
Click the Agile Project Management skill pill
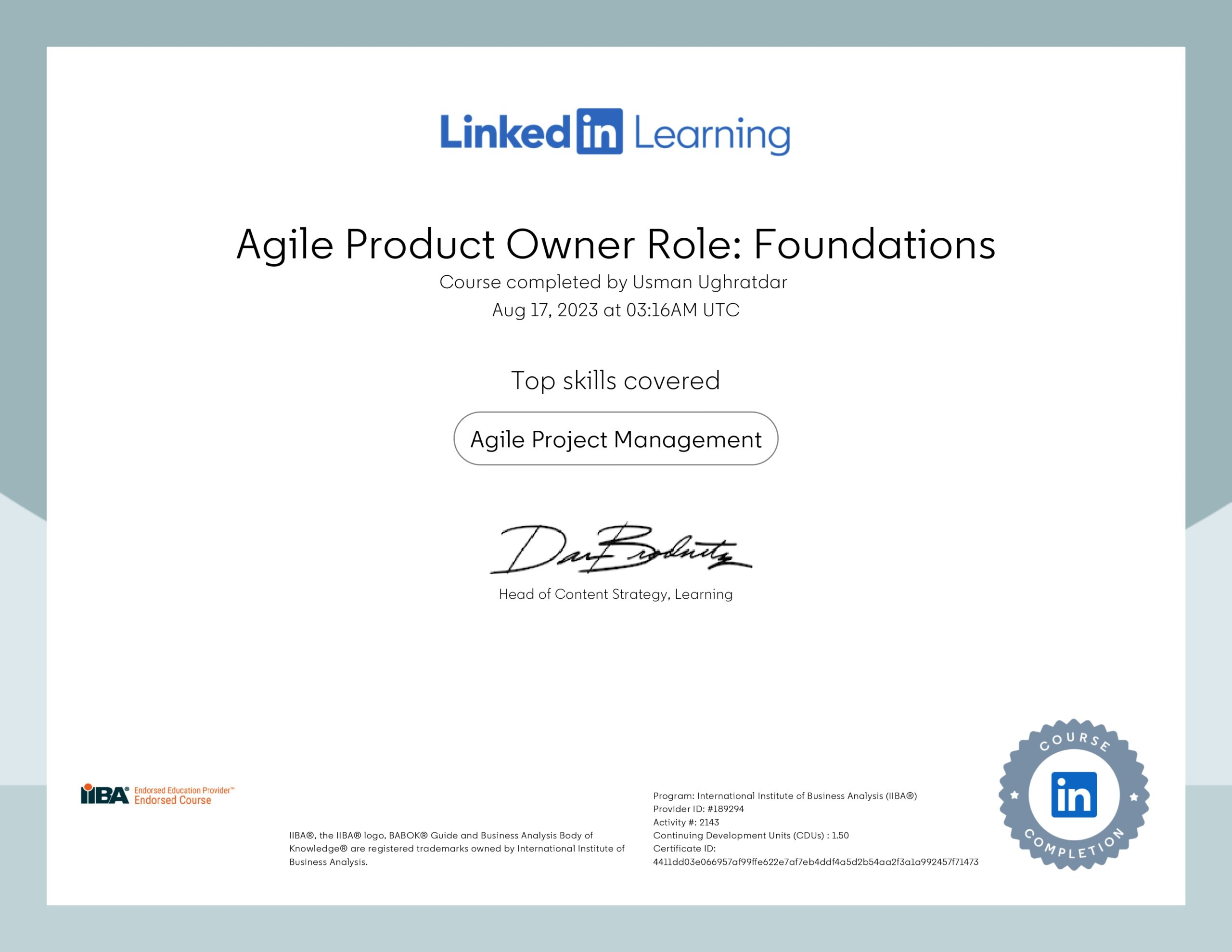[616, 438]
